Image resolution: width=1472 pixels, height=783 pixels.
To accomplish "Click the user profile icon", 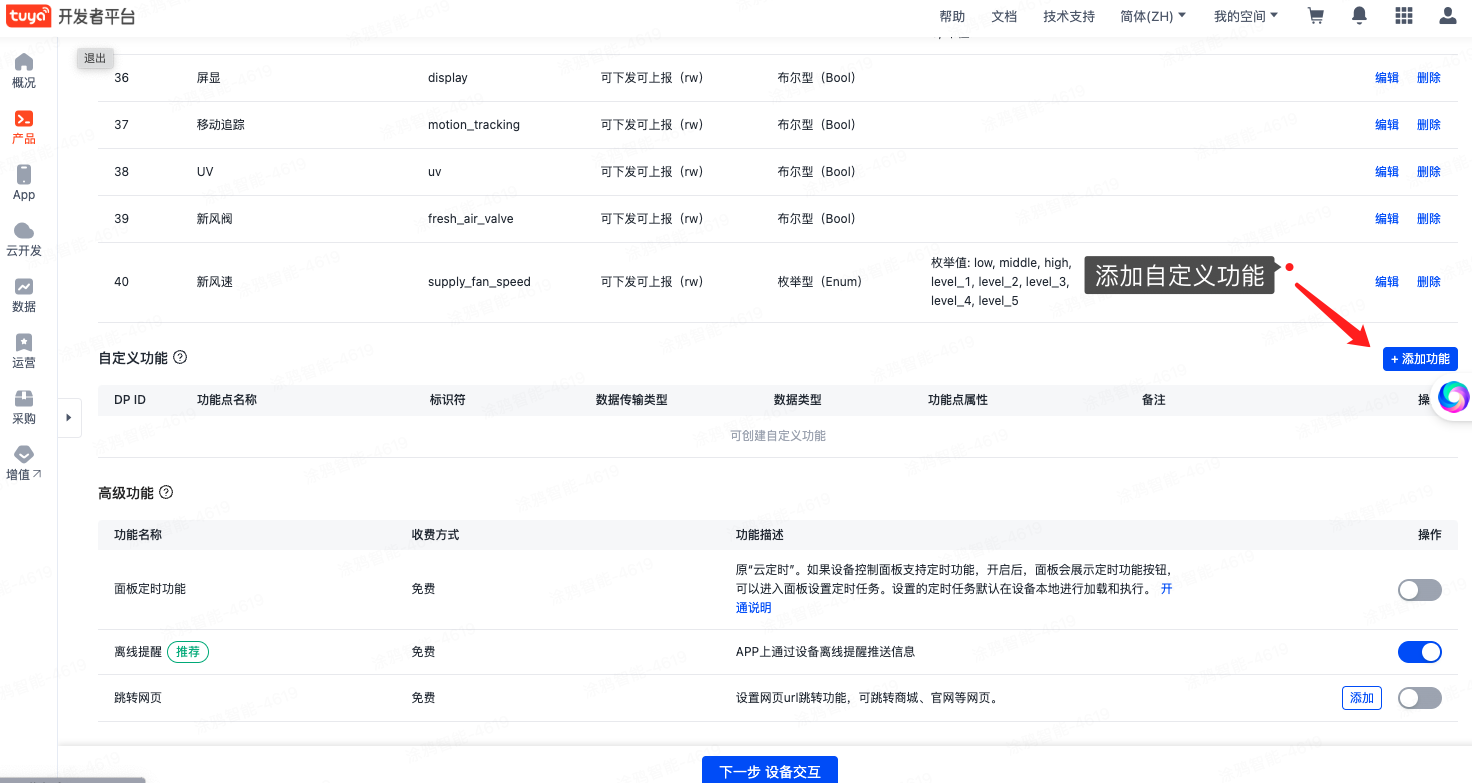I will 1447,16.
